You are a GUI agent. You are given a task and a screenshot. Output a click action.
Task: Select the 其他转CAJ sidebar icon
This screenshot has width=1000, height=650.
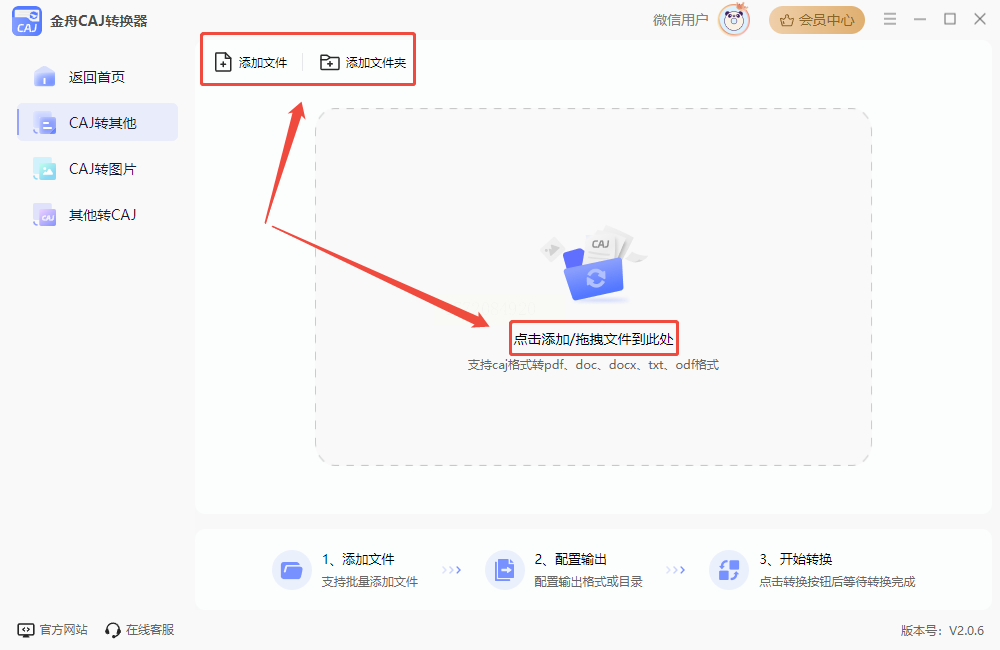(45, 215)
